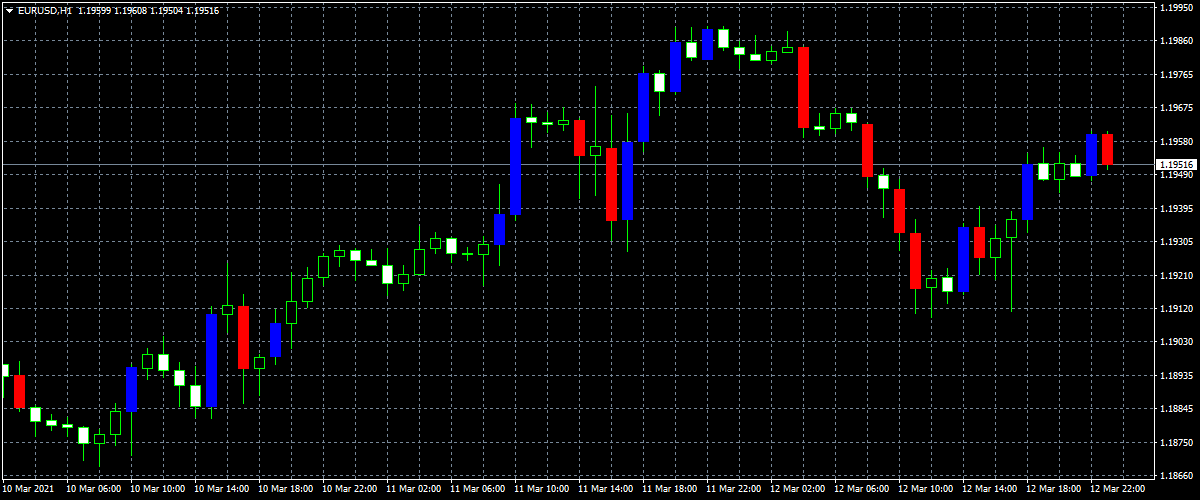Click the OHLC value 1.19599 in header
The image size is (1200, 500).
(94, 9)
